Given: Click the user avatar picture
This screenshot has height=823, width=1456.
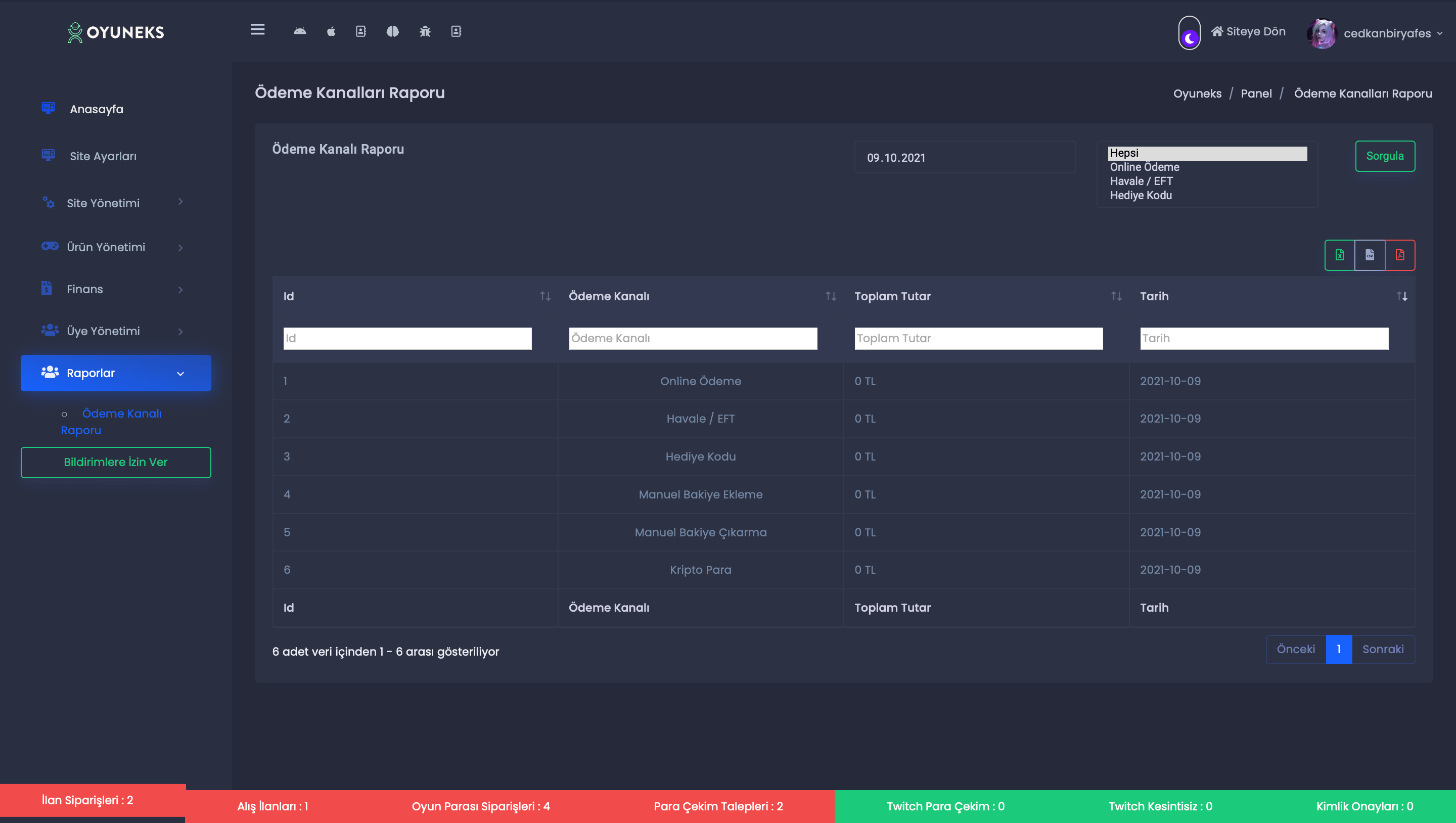Looking at the screenshot, I should [x=1322, y=33].
